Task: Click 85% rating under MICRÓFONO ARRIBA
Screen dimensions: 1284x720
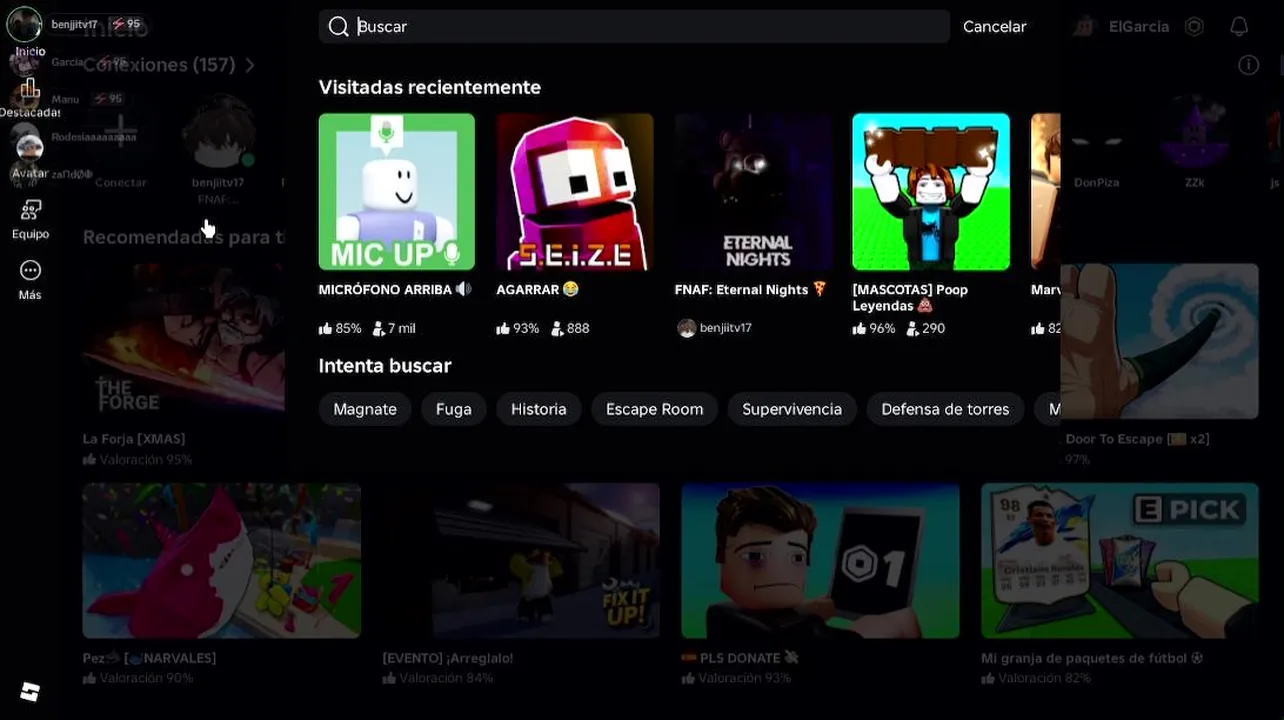Action: (340, 328)
